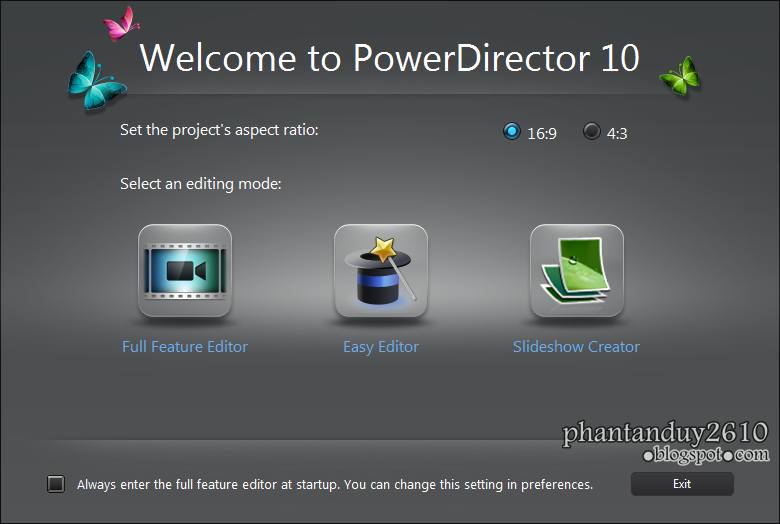Select the 16:9 aspect ratio radio button

pos(511,131)
